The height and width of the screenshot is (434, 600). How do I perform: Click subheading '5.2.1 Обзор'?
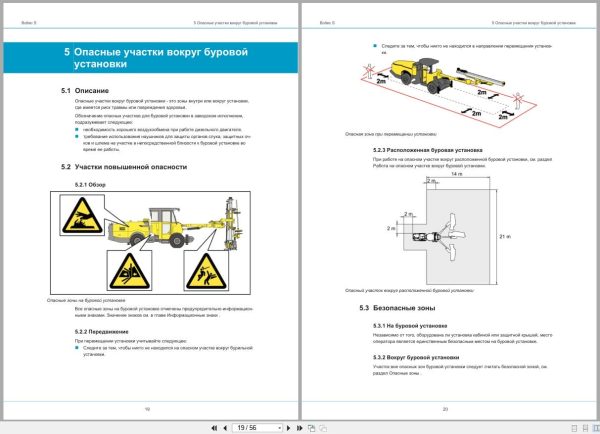[x=90, y=184]
